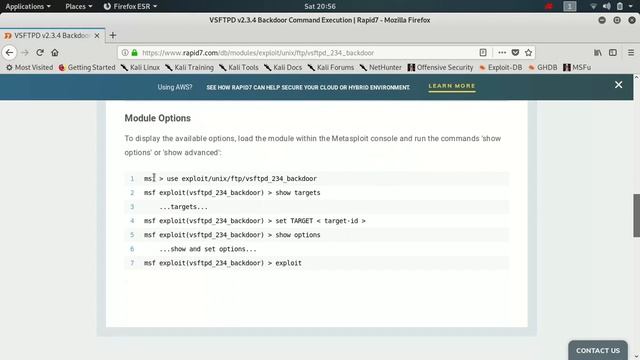Image resolution: width=640 pixels, height=360 pixels.
Task: Open the Kali Docs bookmark
Action: (283, 67)
